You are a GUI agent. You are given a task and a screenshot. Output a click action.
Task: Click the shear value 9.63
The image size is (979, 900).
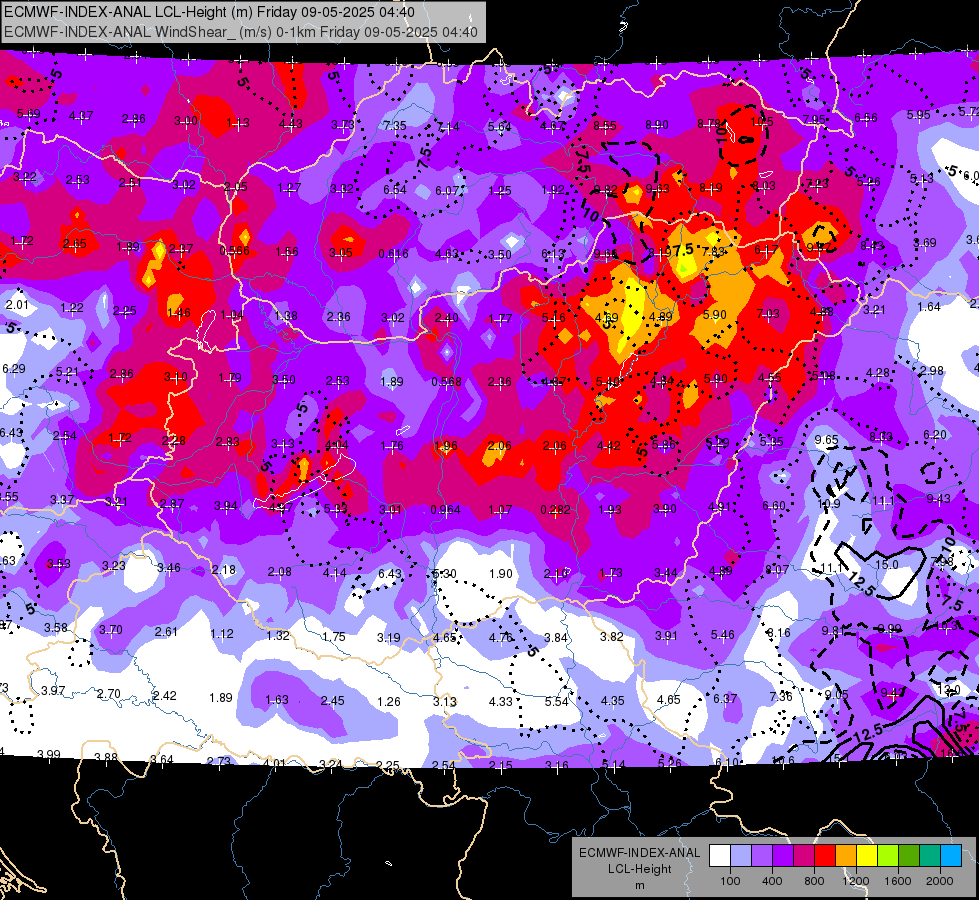(x=657, y=189)
